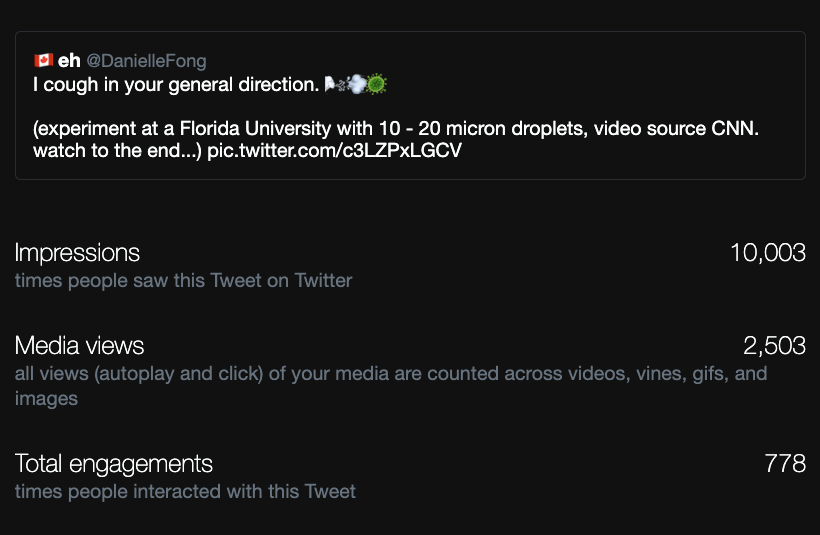Click the media views autoplay description text
The image size is (820, 535).
(x=391, y=374)
